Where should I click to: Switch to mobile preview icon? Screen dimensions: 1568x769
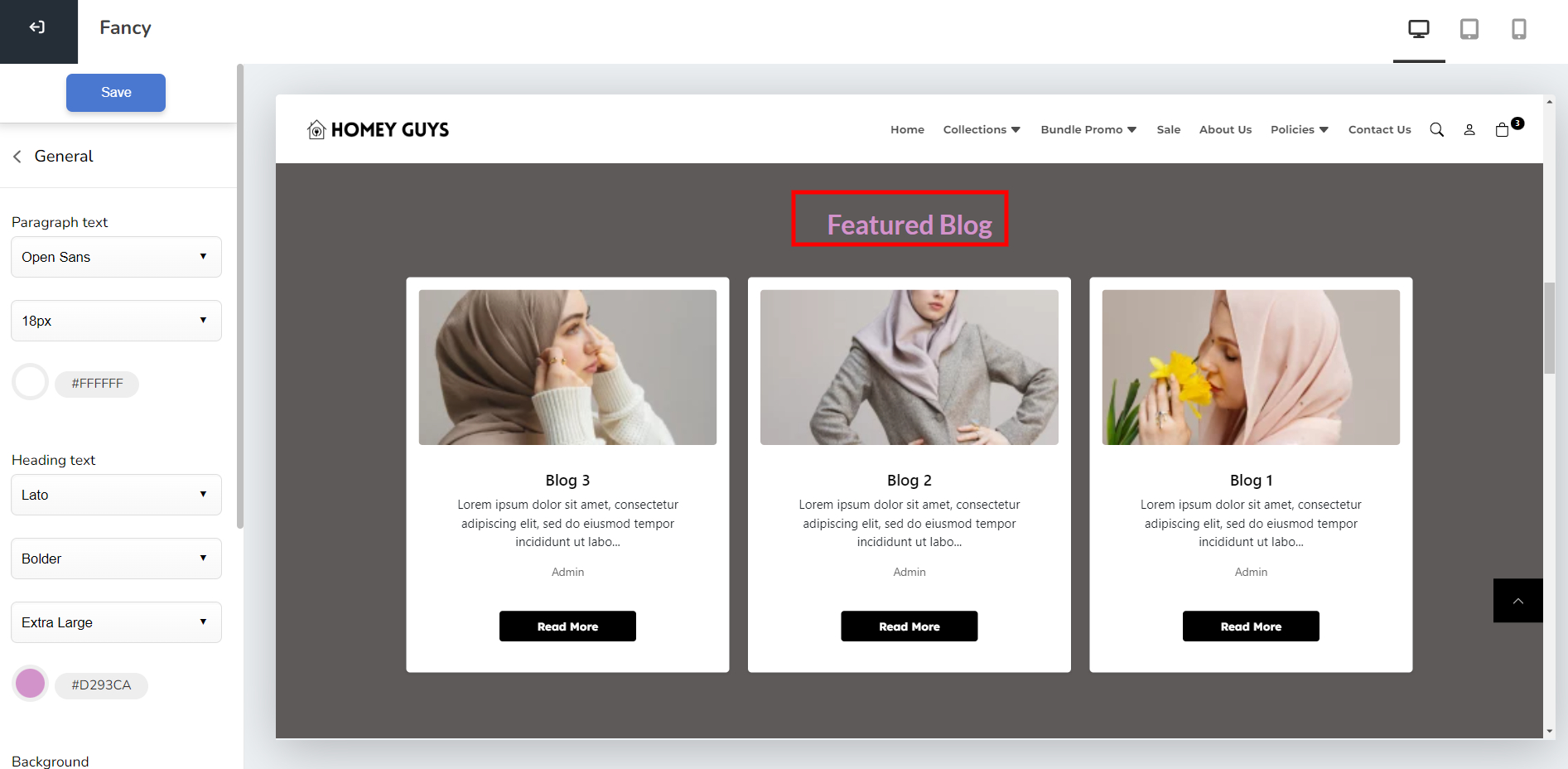pyautogui.click(x=1519, y=29)
